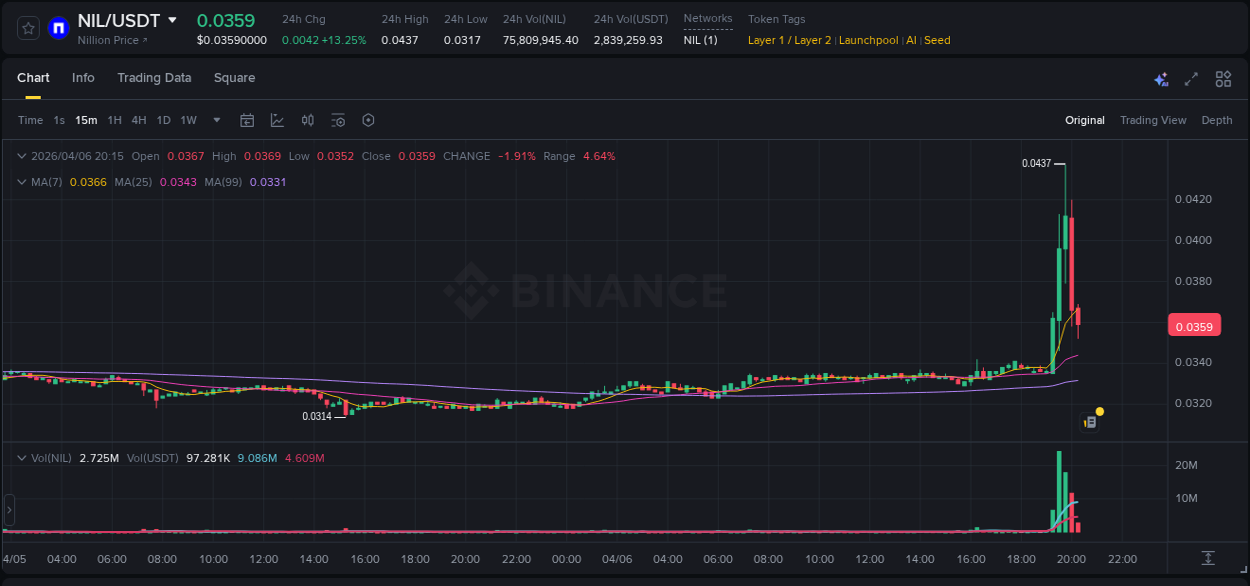
Task: Click the CHANGE -1.91% value
Action: [x=517, y=156]
